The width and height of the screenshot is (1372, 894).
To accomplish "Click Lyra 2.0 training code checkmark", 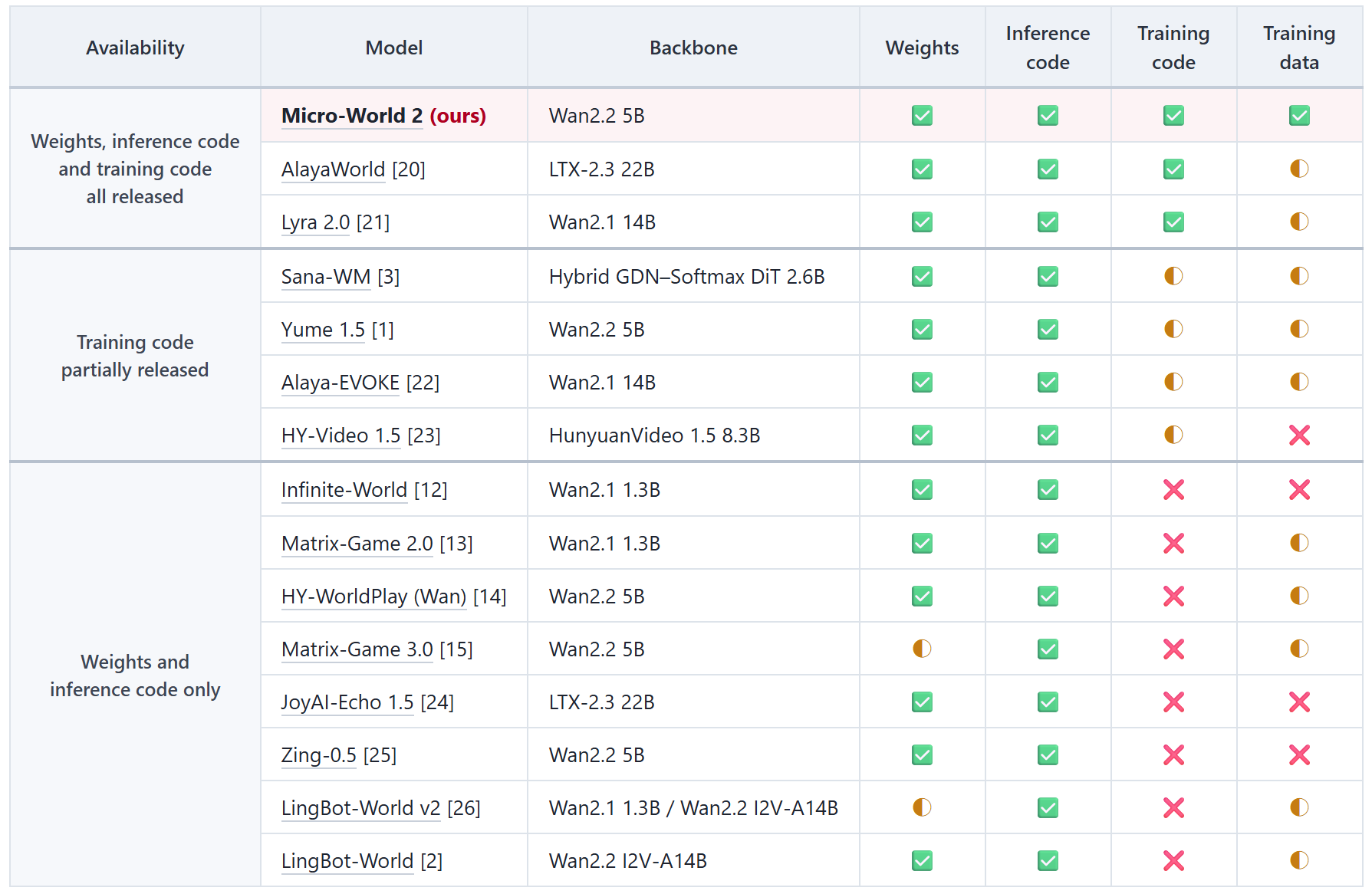I will pyautogui.click(x=1173, y=222).
